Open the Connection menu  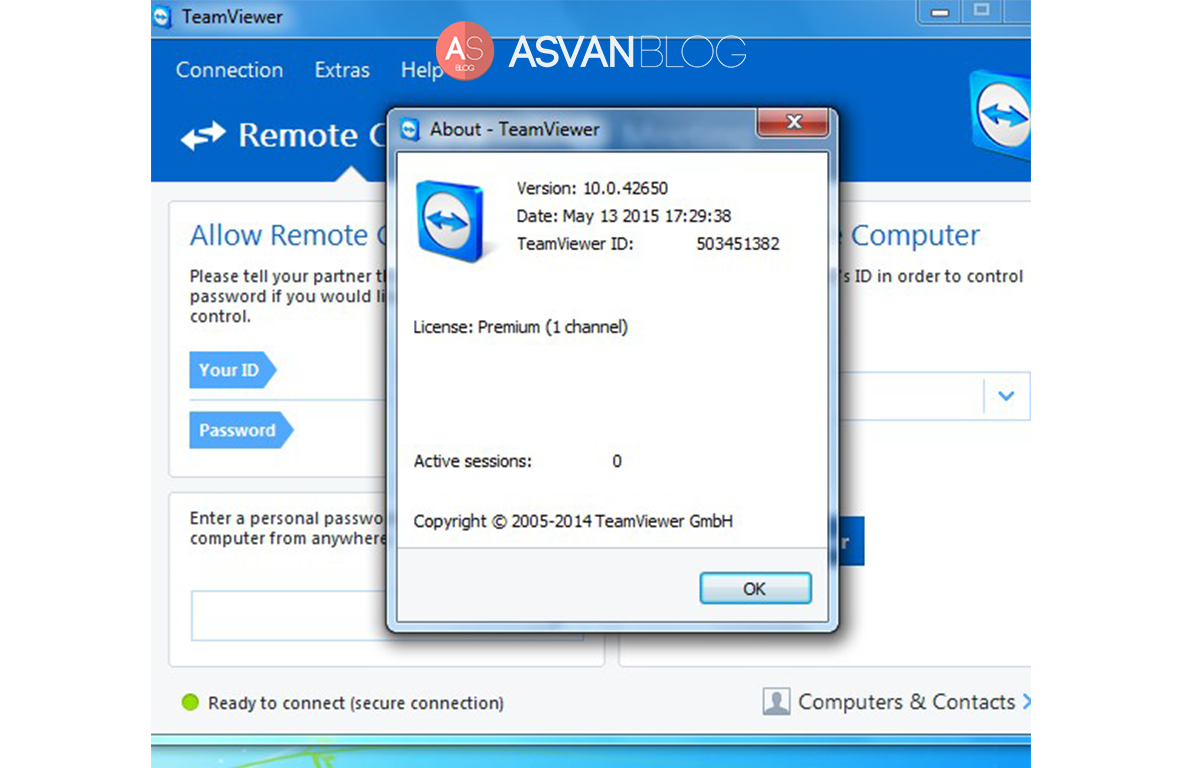pos(229,70)
